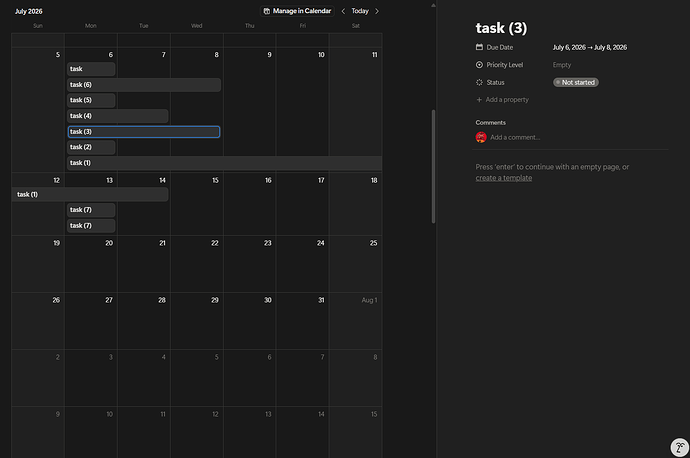Add a property to the task

pos(502,99)
